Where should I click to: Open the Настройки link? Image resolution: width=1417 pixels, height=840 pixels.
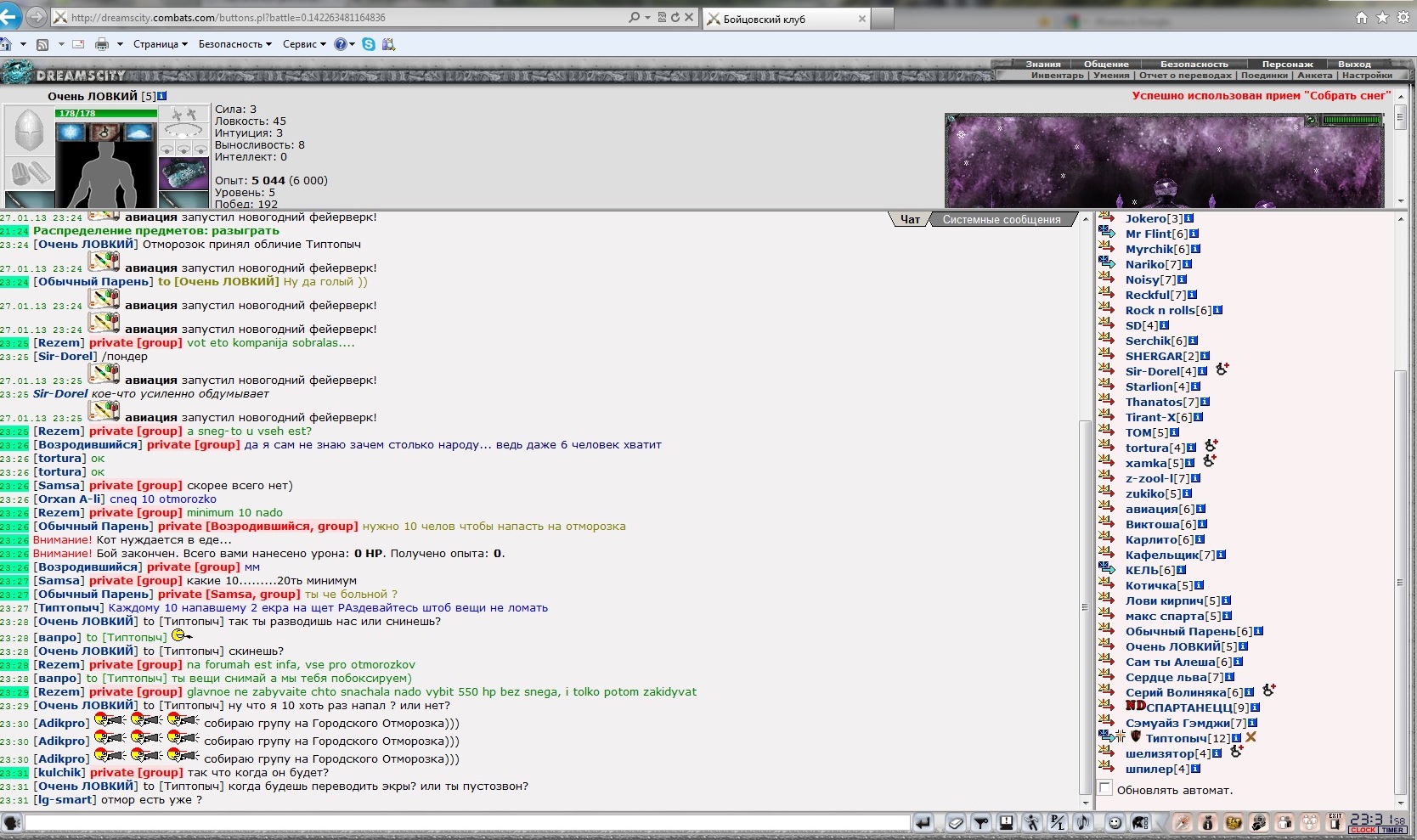pyautogui.click(x=1367, y=76)
